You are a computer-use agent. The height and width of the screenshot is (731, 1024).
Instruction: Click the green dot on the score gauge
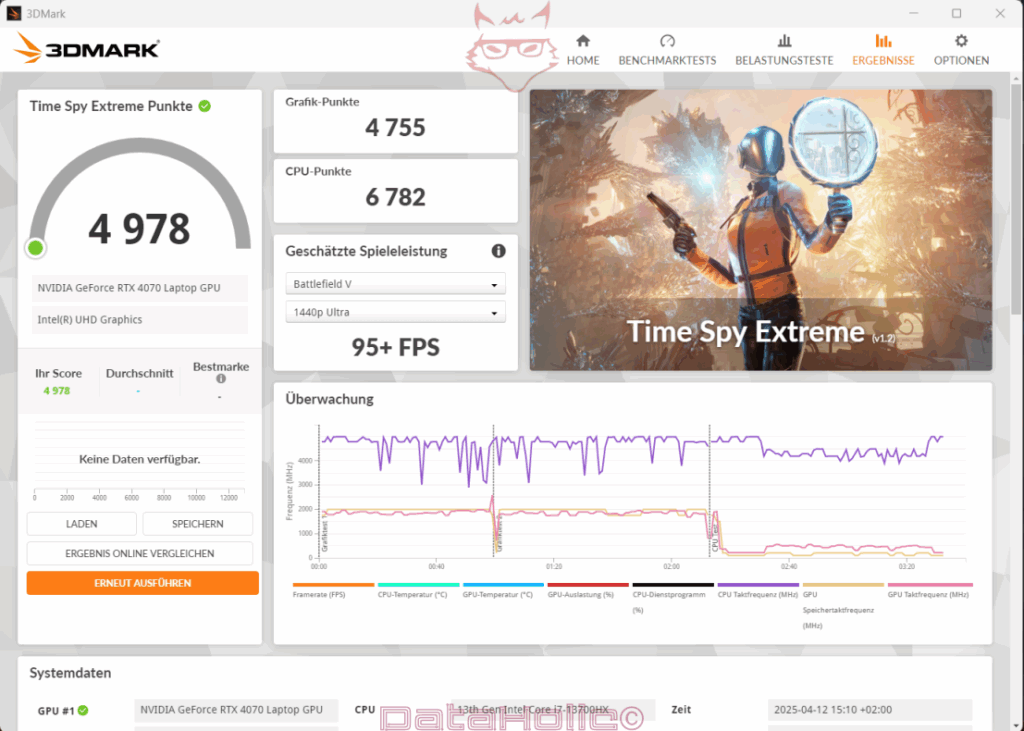click(x=36, y=248)
